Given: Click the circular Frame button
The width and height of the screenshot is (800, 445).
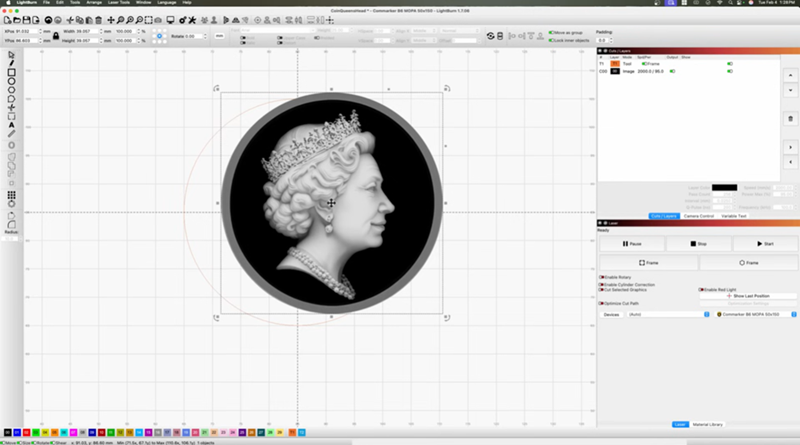Looking at the screenshot, I should coord(748,263).
